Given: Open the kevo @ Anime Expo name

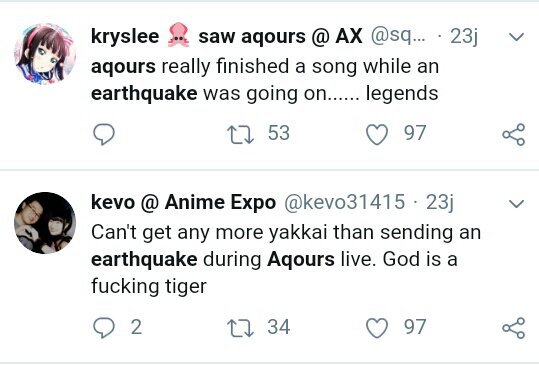Looking at the screenshot, I should click(183, 202).
